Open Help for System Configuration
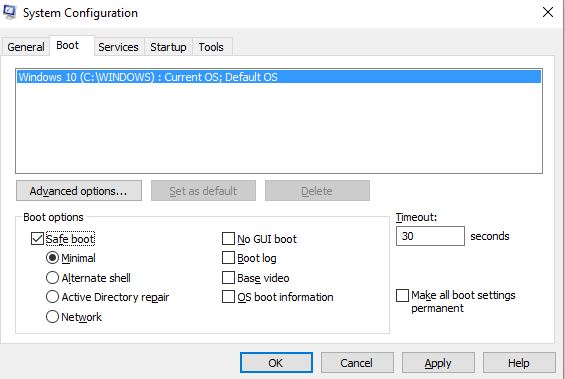 (x=519, y=363)
